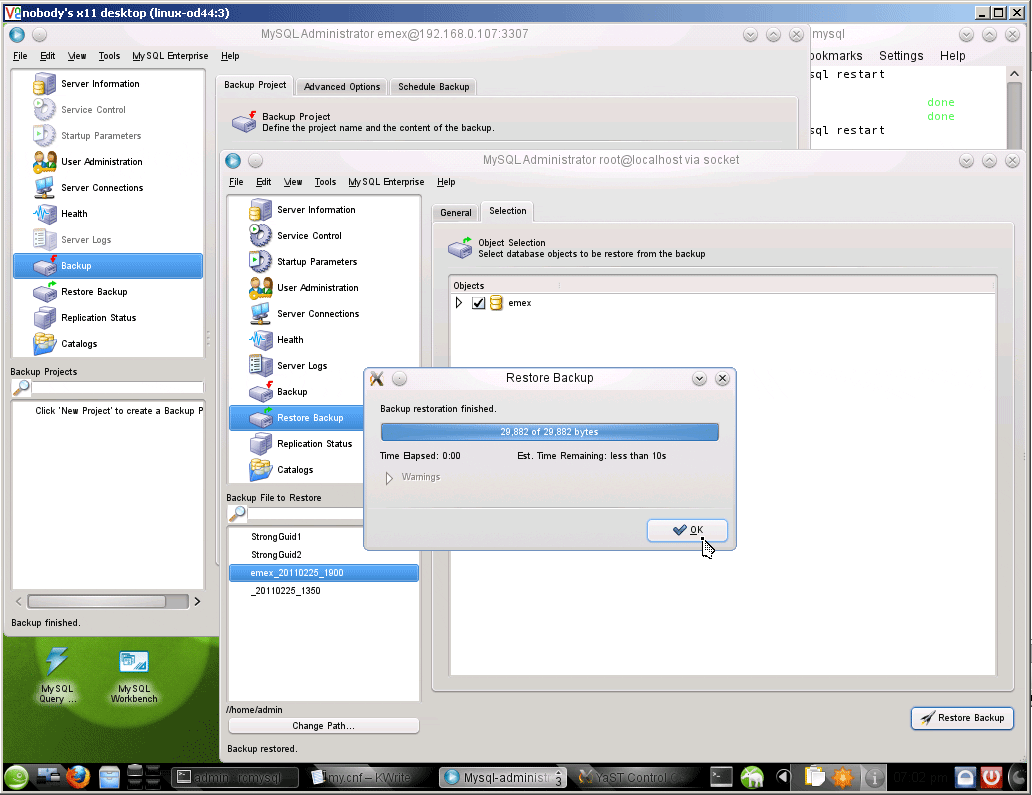Select Backup in emex window sidebar
The width and height of the screenshot is (1032, 795).
point(108,265)
